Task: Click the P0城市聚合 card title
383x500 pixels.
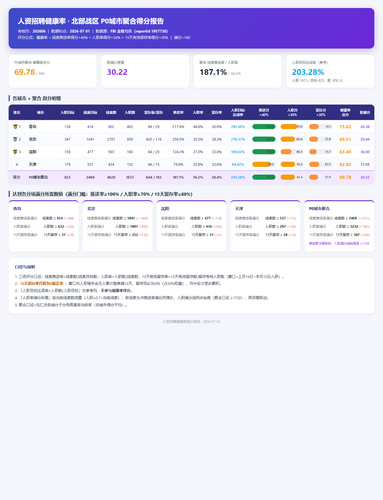Action: pyautogui.click(x=319, y=209)
